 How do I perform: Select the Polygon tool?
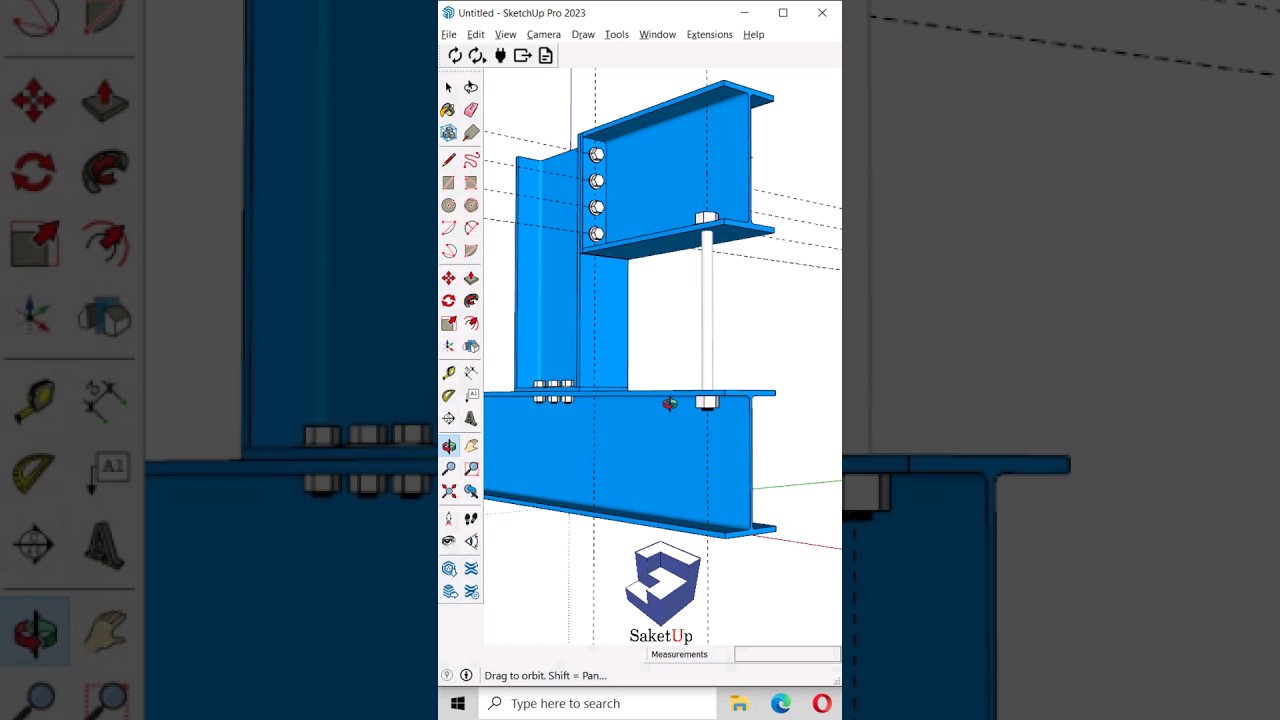pos(471,205)
